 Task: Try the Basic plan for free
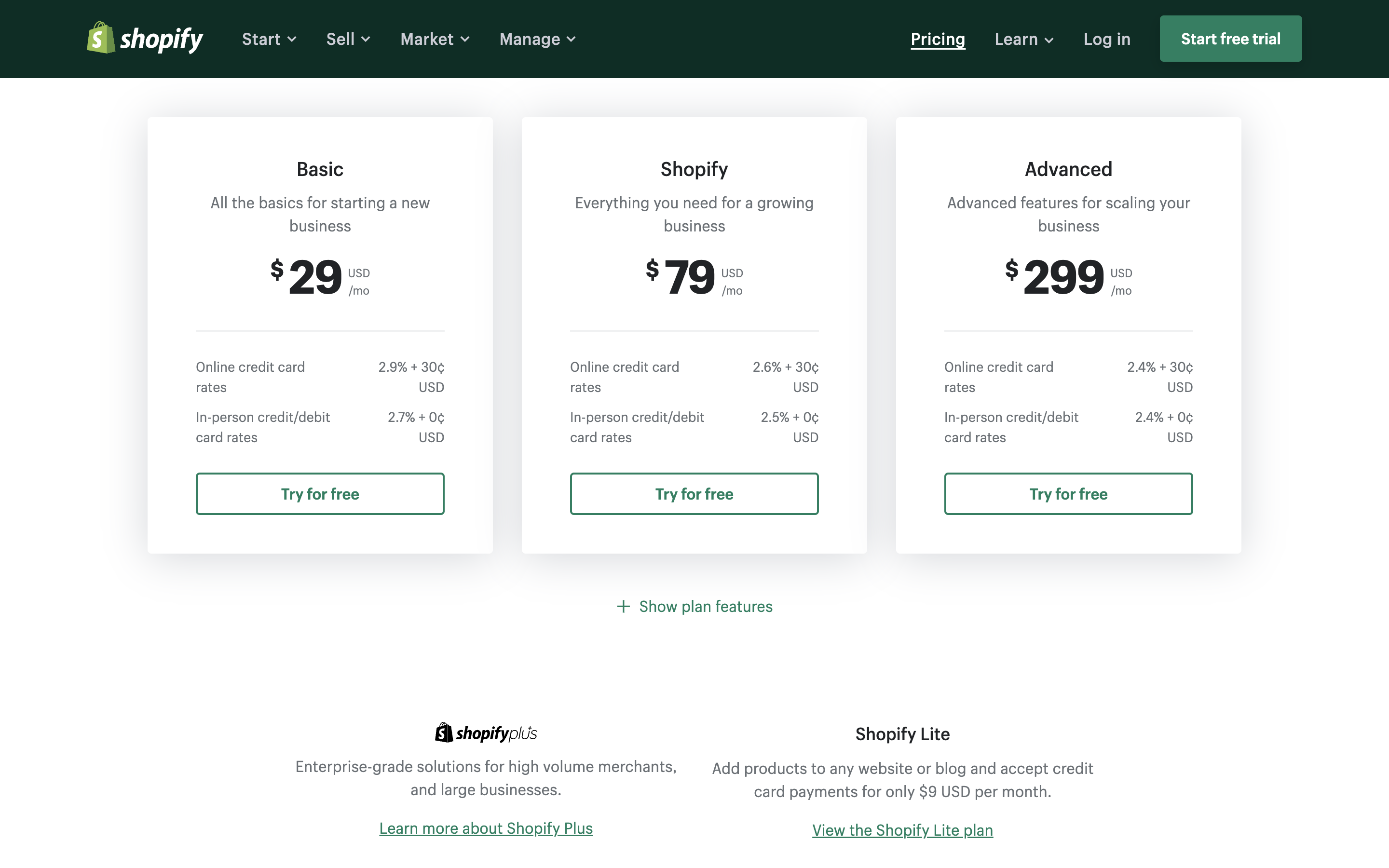[x=320, y=494]
